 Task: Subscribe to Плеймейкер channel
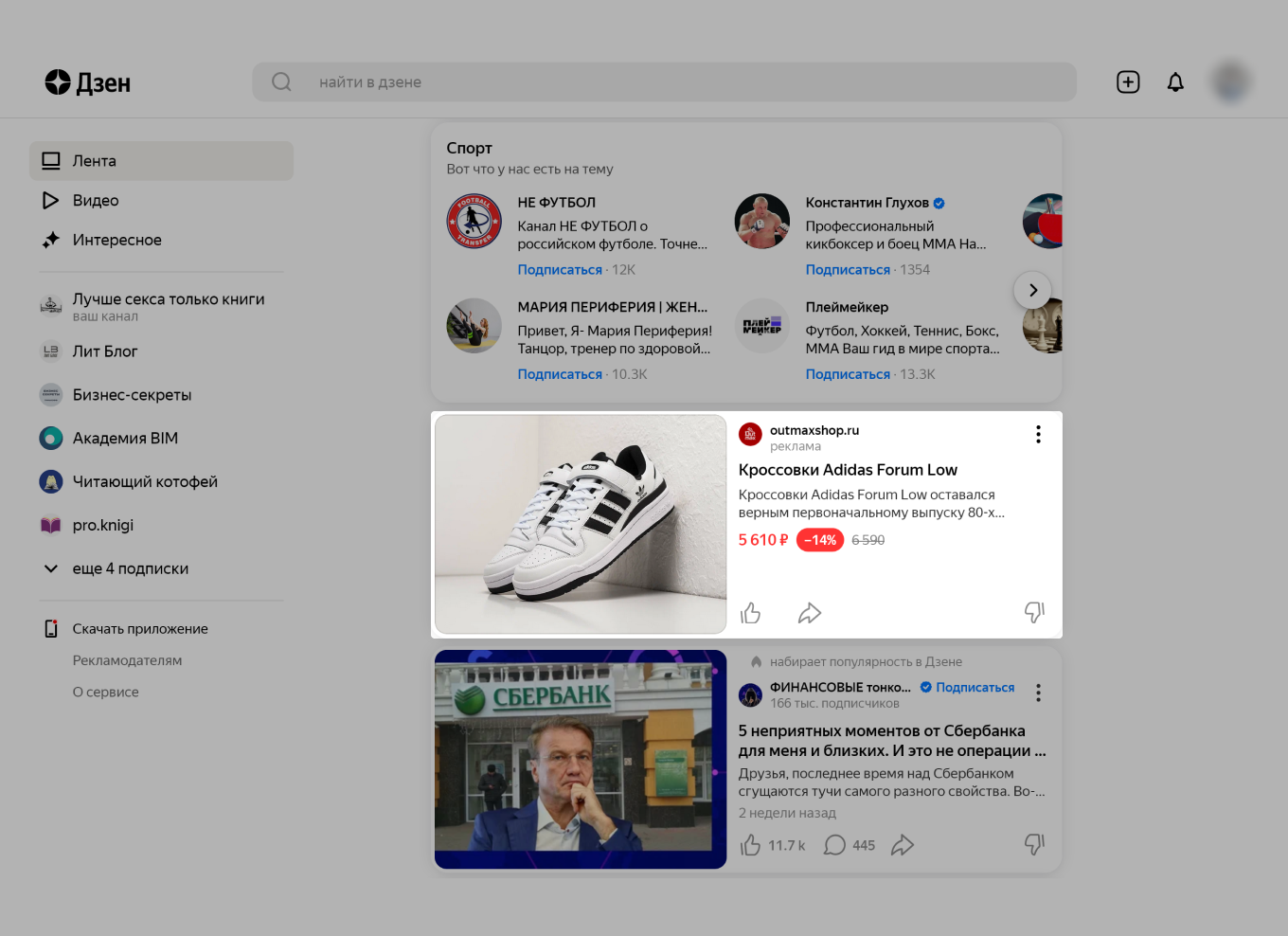(x=848, y=374)
